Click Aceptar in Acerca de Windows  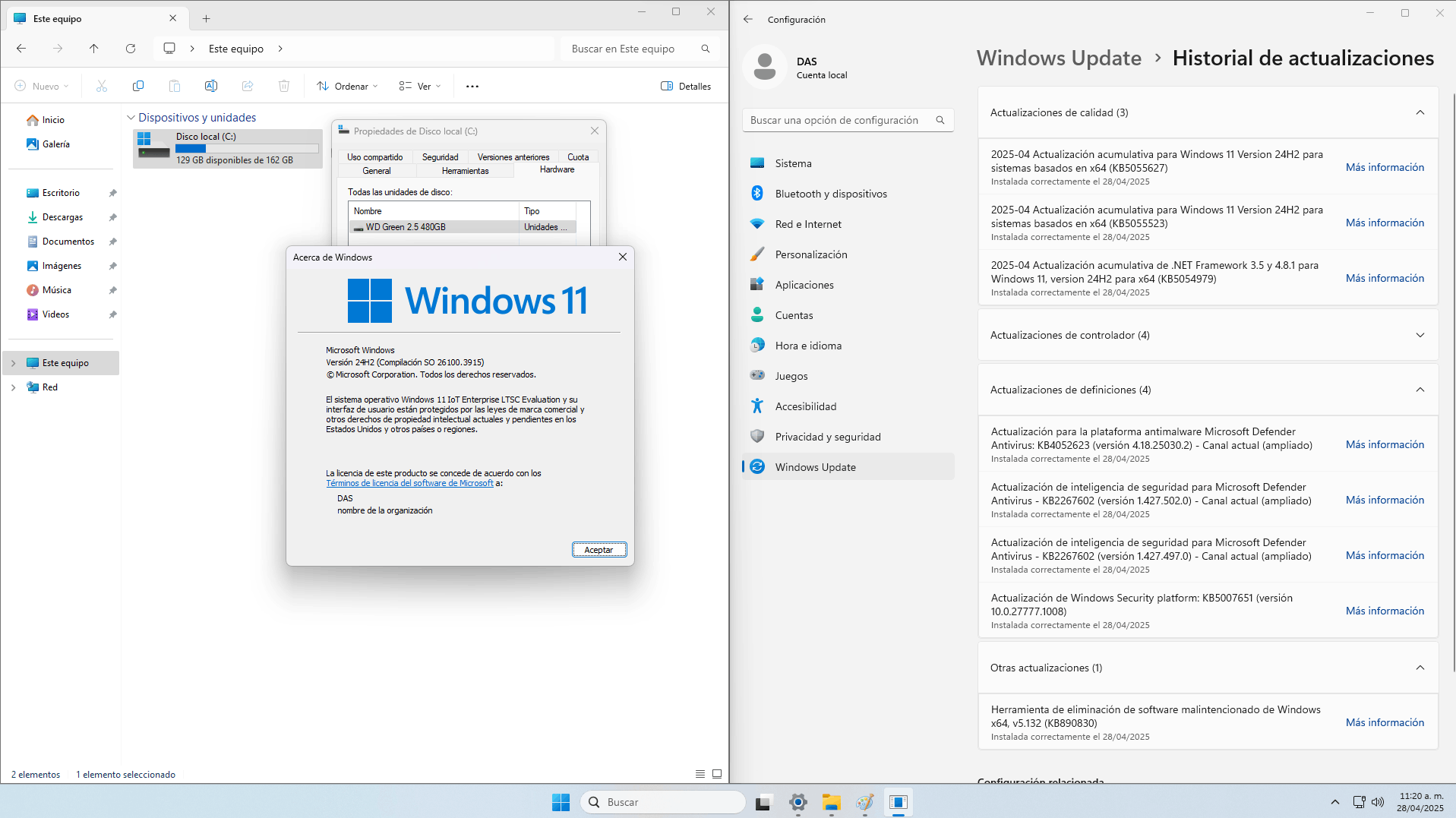click(599, 550)
